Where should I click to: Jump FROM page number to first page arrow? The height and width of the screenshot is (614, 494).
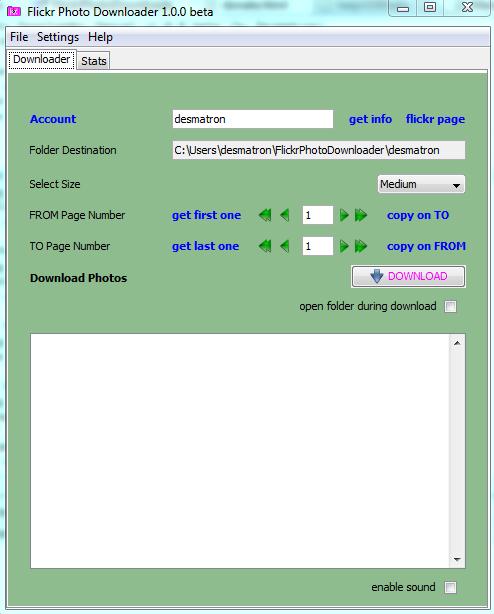tap(265, 215)
